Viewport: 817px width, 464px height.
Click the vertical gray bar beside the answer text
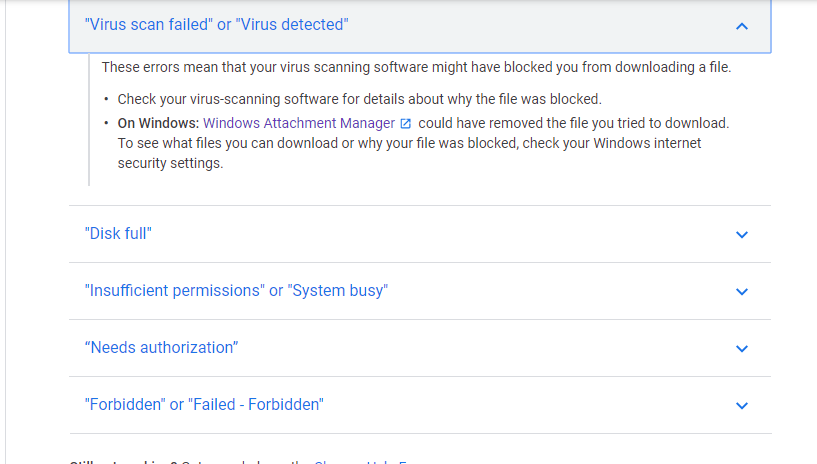[x=89, y=119]
